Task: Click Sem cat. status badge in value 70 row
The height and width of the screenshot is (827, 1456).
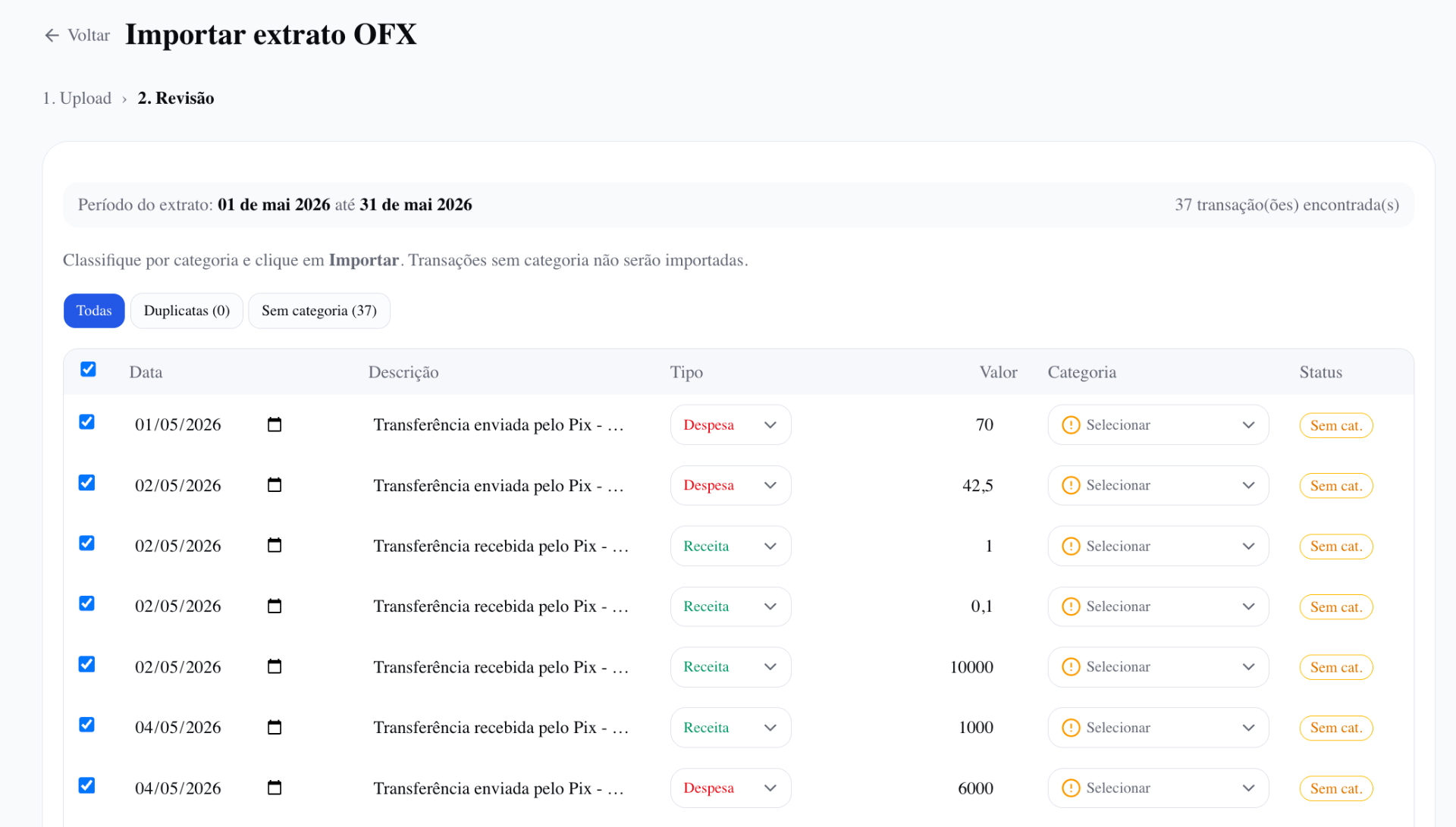Action: pyautogui.click(x=1336, y=425)
